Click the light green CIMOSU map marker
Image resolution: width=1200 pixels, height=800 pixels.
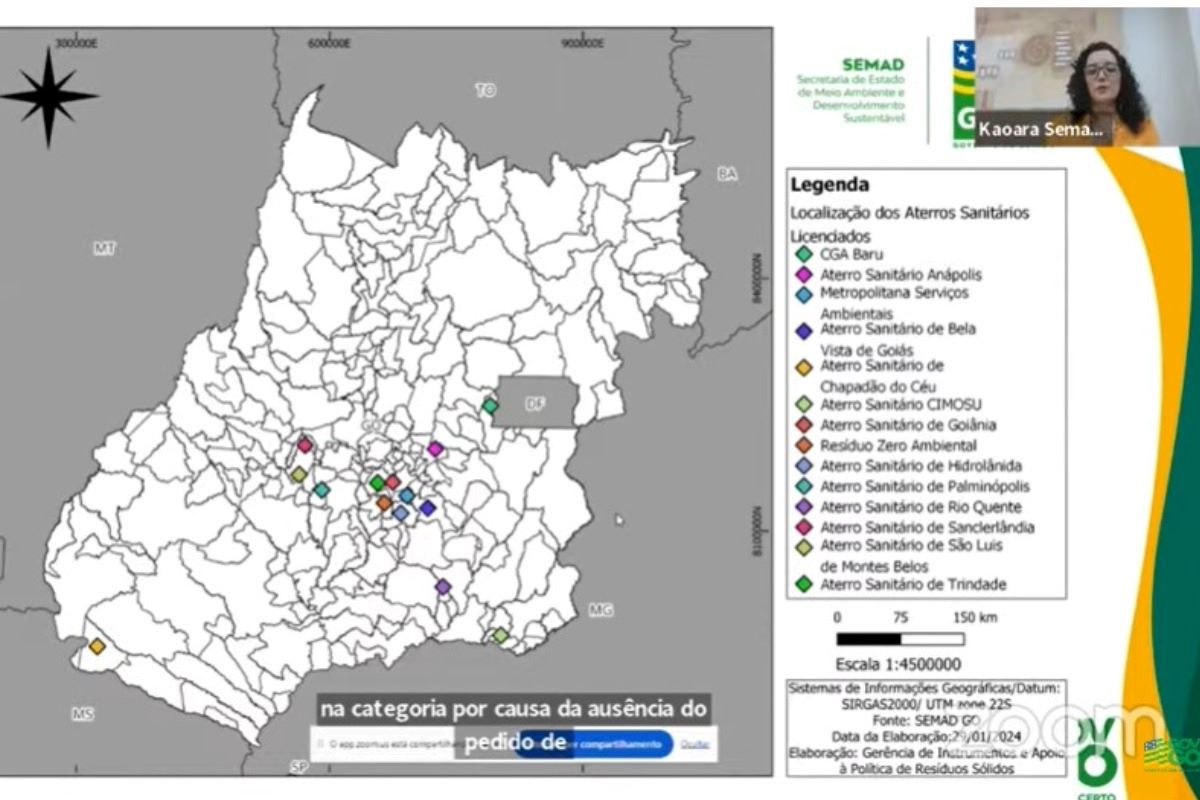pos(500,635)
